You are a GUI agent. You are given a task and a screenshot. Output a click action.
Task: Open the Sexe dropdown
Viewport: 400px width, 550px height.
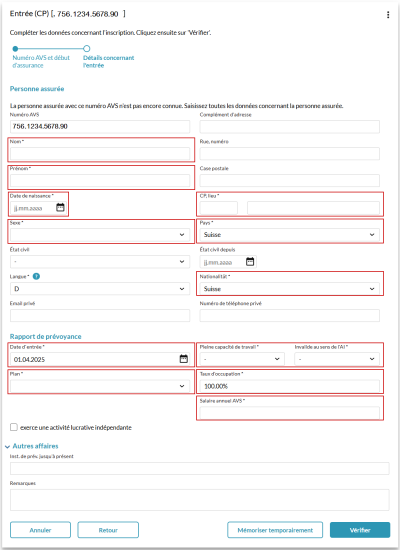(x=100, y=235)
